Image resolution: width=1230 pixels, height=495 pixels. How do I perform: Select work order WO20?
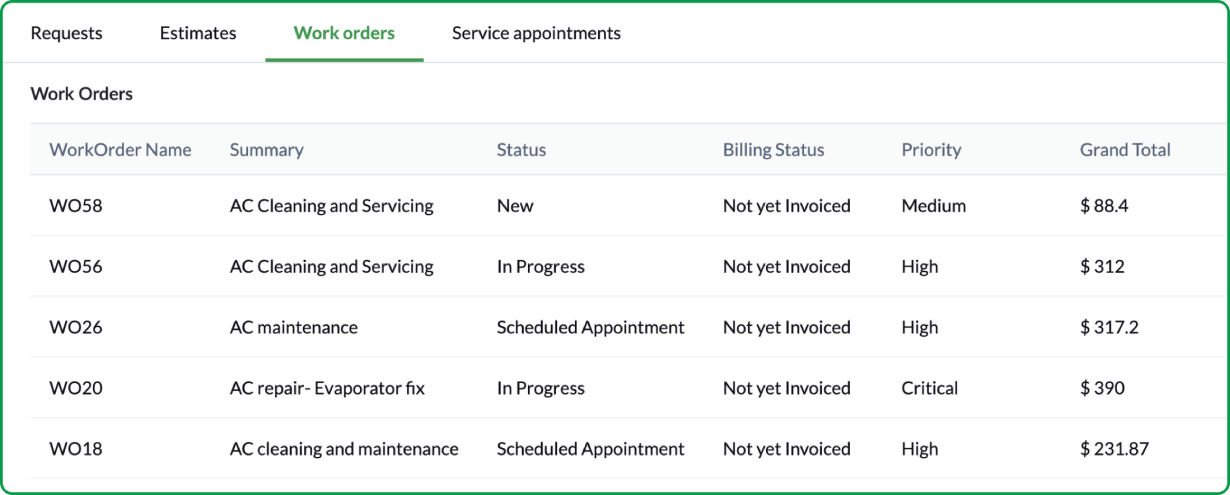(76, 388)
